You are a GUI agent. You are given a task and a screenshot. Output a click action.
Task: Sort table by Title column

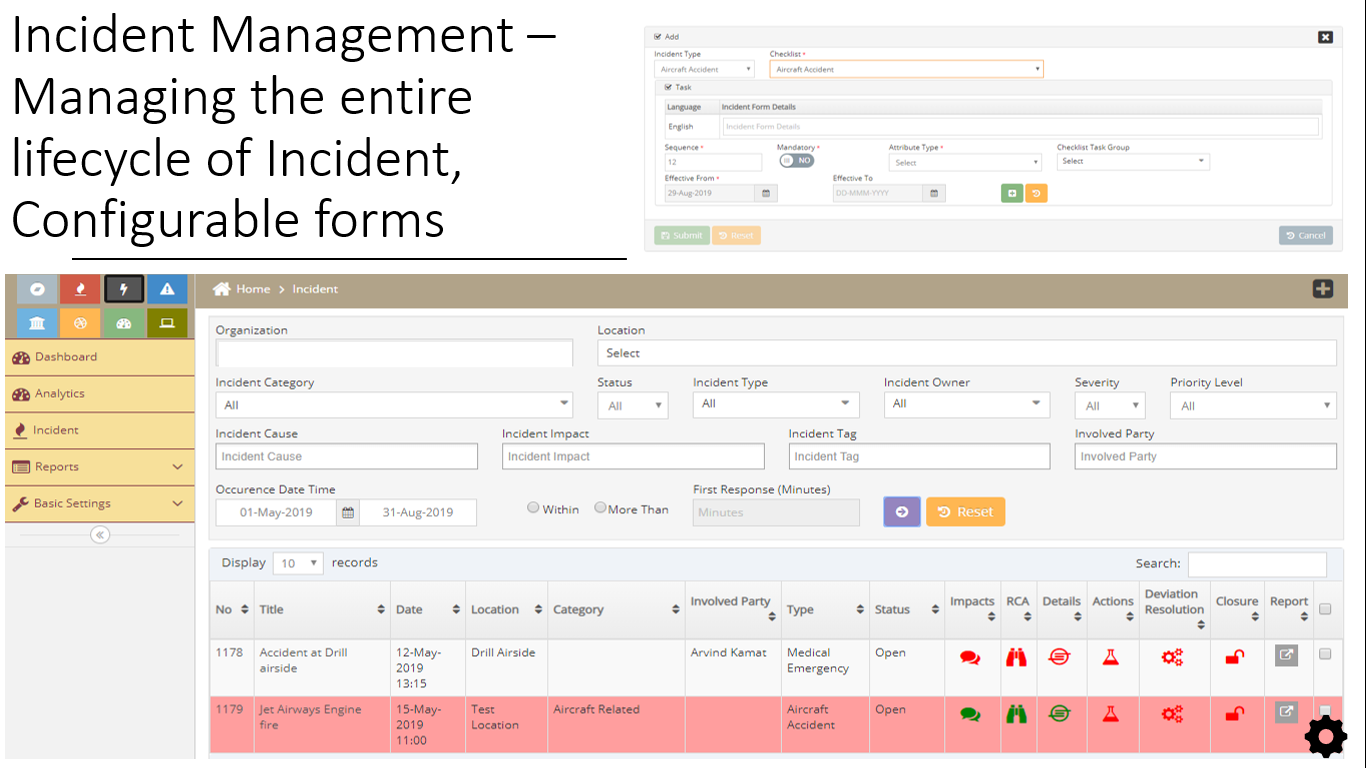[x=322, y=609]
